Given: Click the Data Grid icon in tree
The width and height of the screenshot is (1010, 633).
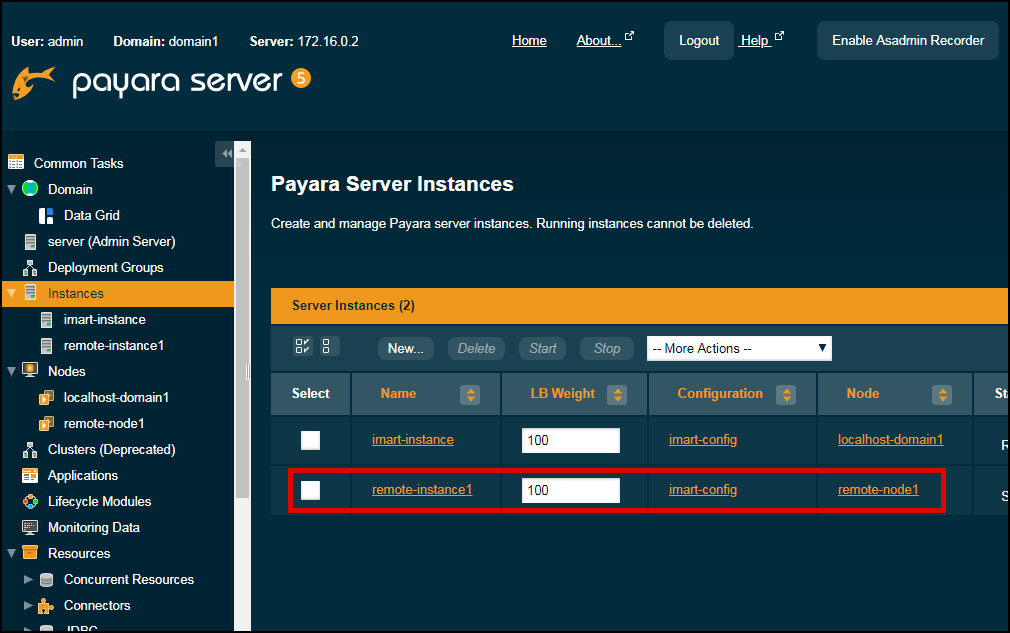Looking at the screenshot, I should click(46, 215).
